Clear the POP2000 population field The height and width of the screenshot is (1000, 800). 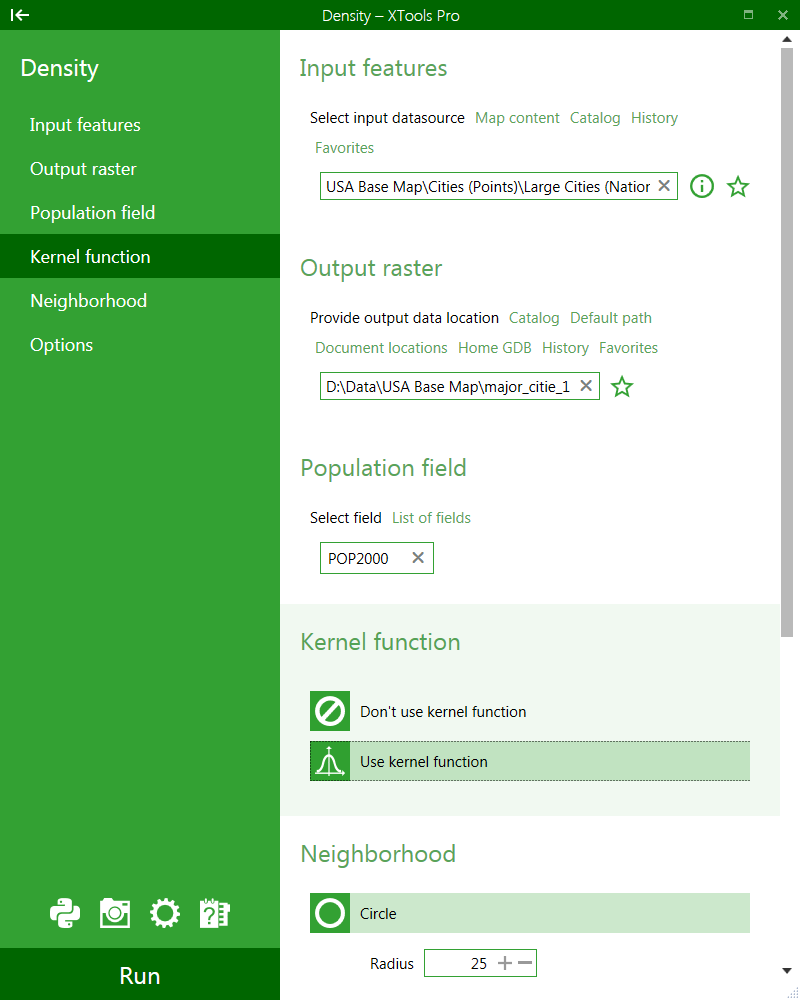click(x=418, y=558)
